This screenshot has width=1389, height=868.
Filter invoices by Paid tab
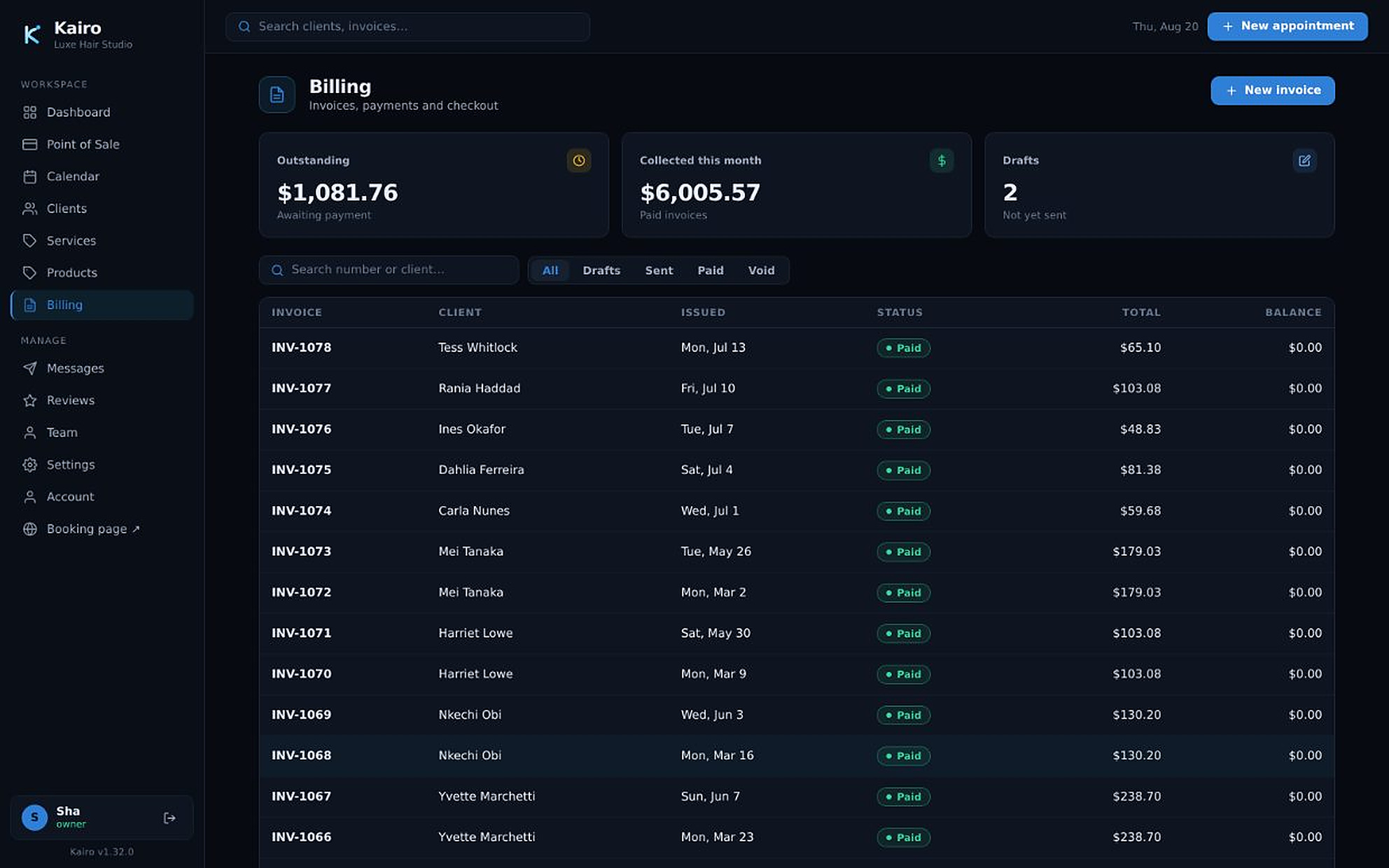click(711, 270)
